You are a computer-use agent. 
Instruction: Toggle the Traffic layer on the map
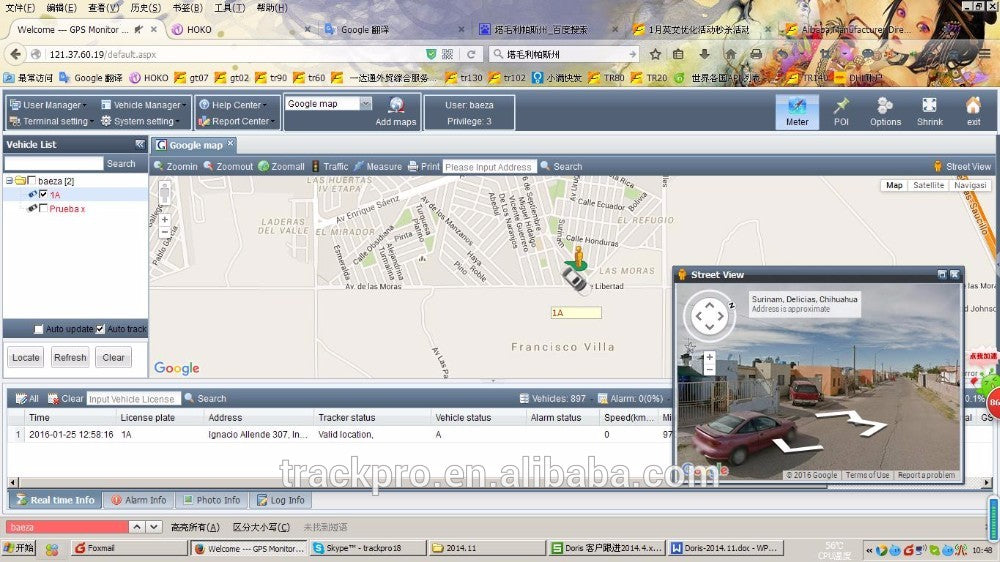pyautogui.click(x=329, y=167)
